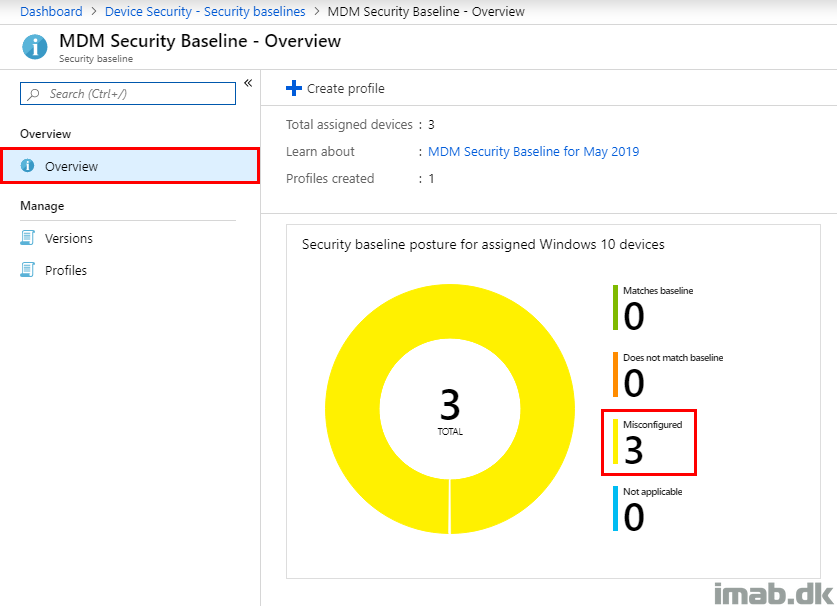The height and width of the screenshot is (606, 837).
Task: Select Overview in the left menu
Action: point(130,166)
